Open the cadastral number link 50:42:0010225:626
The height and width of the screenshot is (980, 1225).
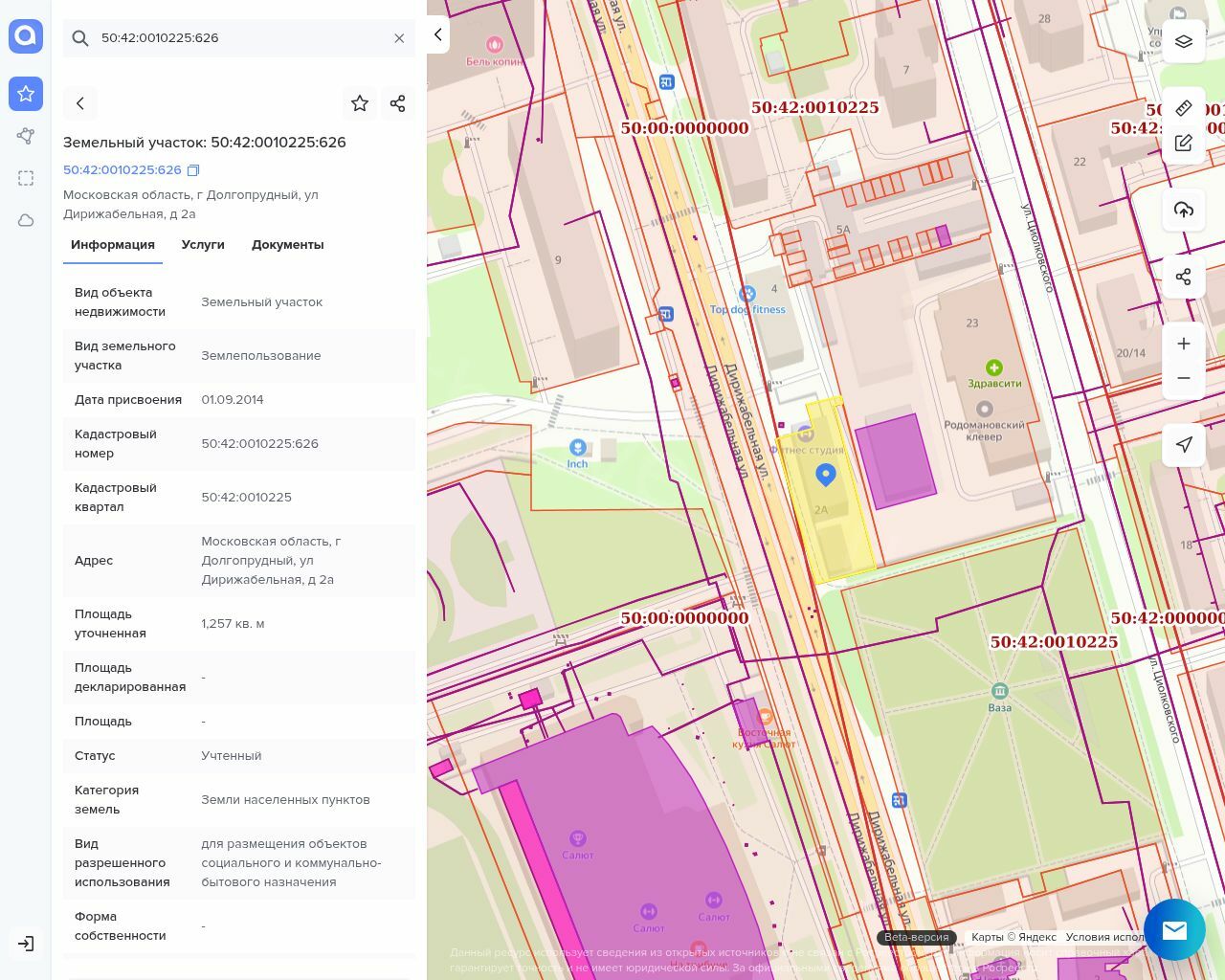(122, 170)
